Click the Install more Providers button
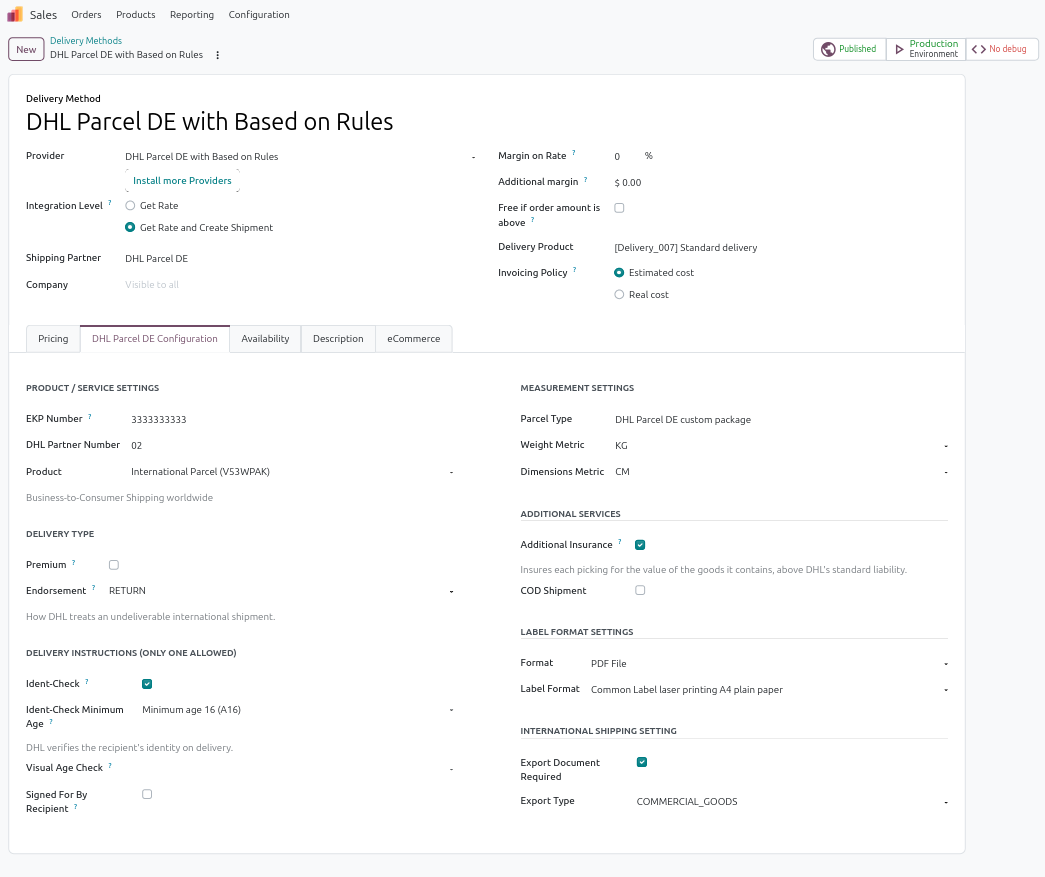Screen dimensions: 1045x877 pyautogui.click(x=182, y=181)
